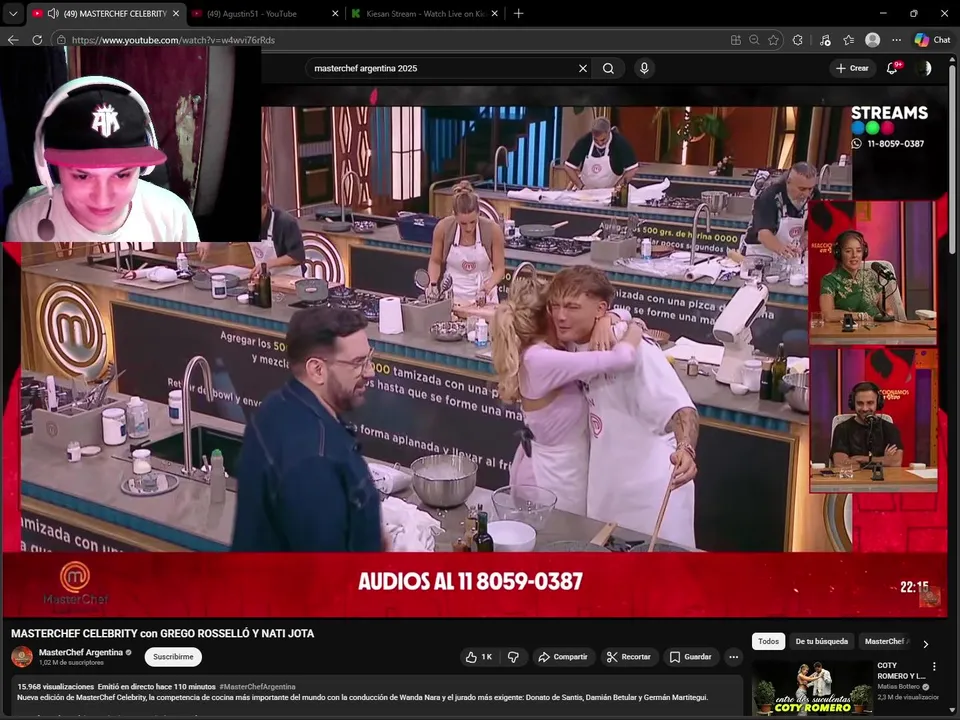Start voice search with microphone
The image size is (960, 720).
pyautogui.click(x=644, y=68)
